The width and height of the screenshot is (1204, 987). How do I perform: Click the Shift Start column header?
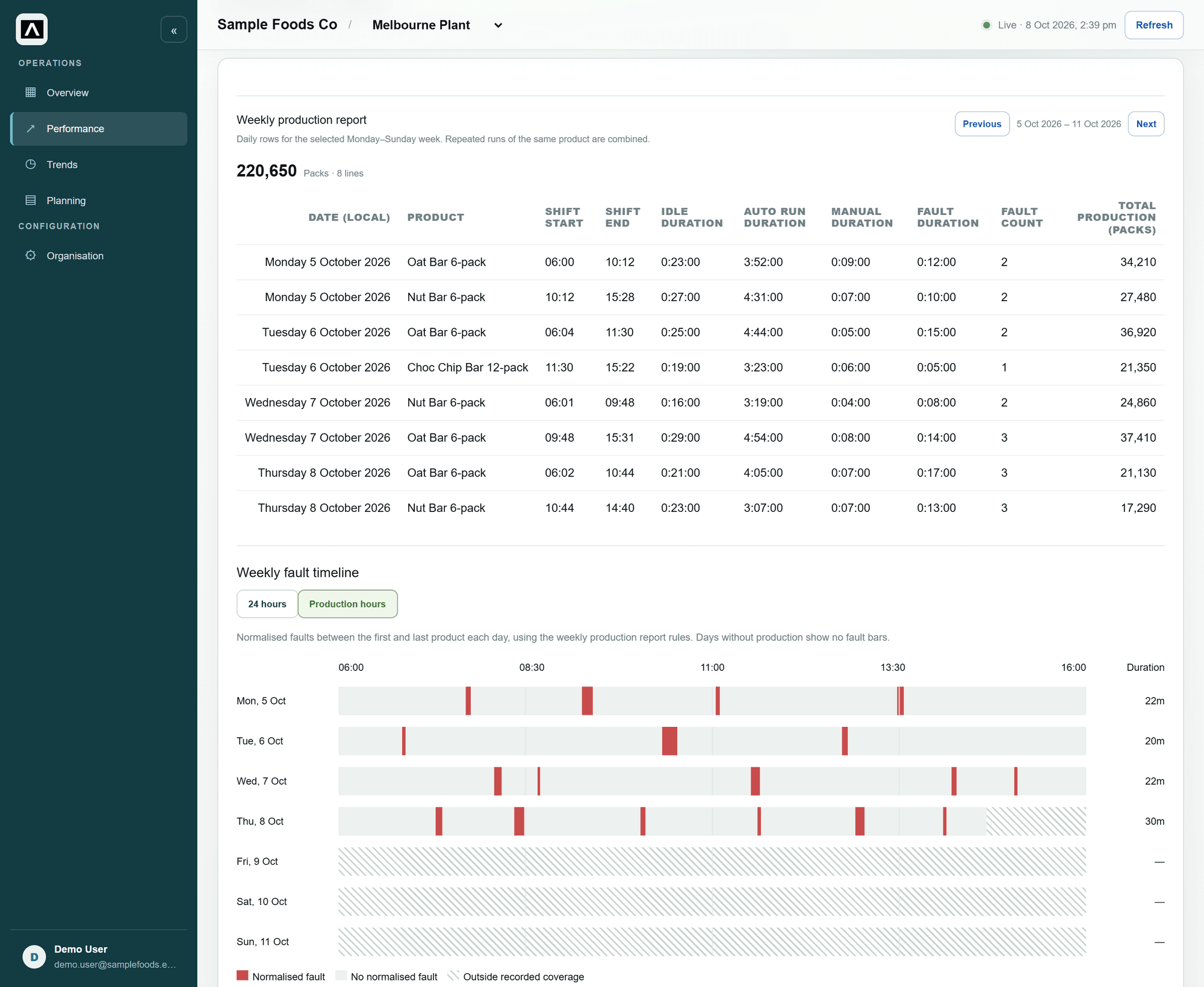[x=564, y=217]
